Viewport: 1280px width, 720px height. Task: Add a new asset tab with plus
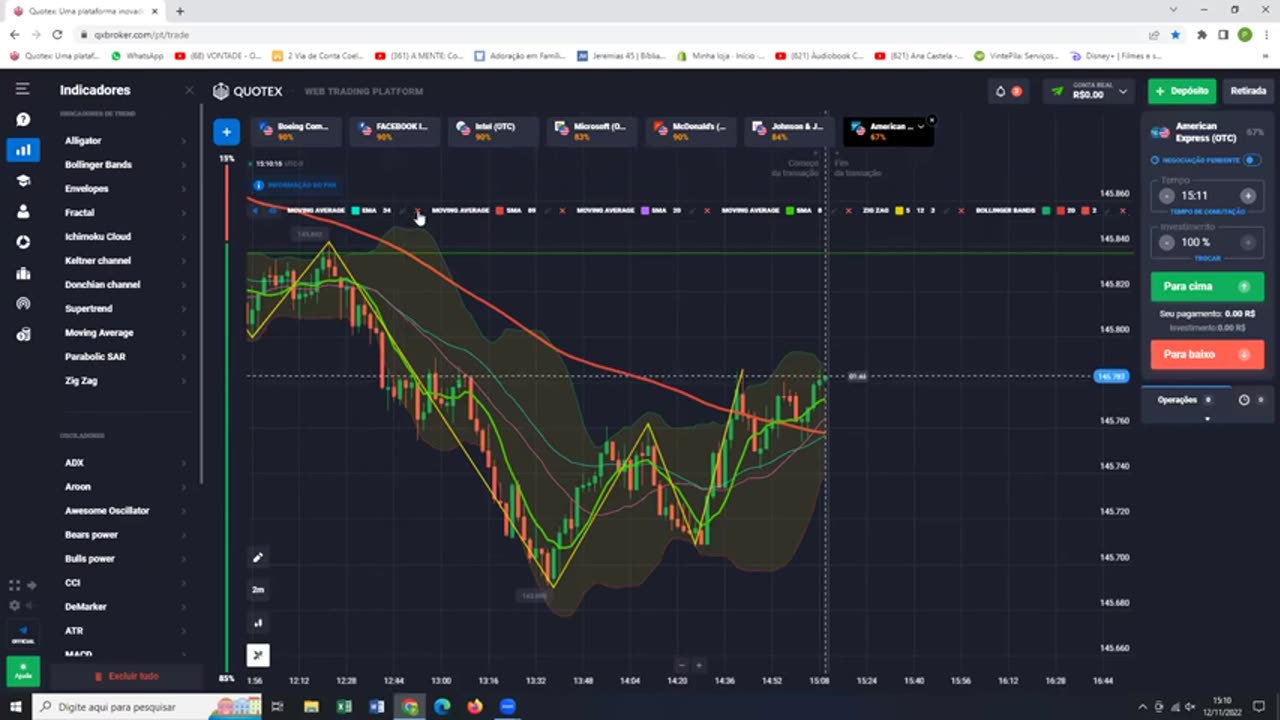pyautogui.click(x=226, y=131)
